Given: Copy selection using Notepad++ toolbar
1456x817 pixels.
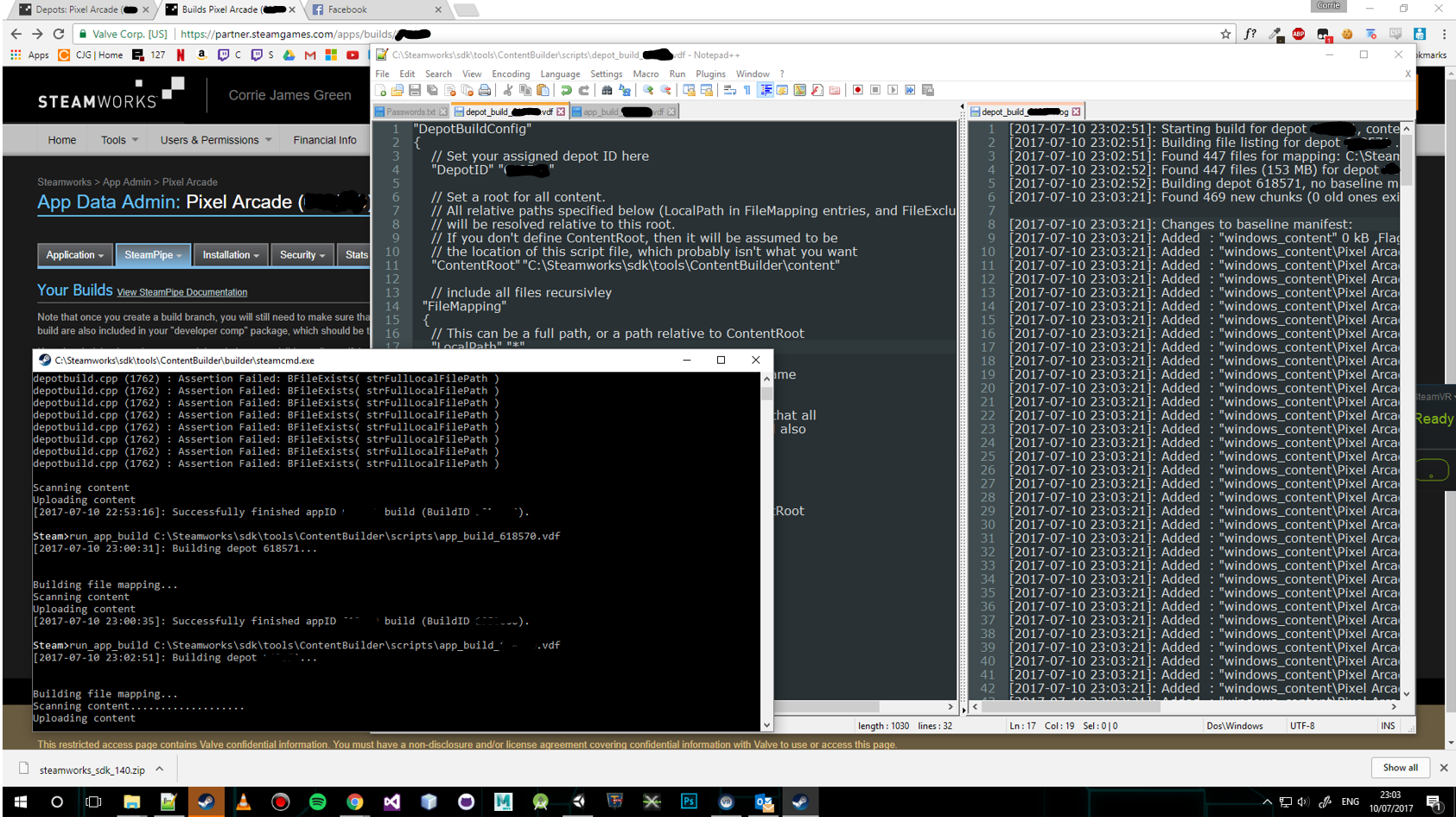Looking at the screenshot, I should (x=525, y=90).
